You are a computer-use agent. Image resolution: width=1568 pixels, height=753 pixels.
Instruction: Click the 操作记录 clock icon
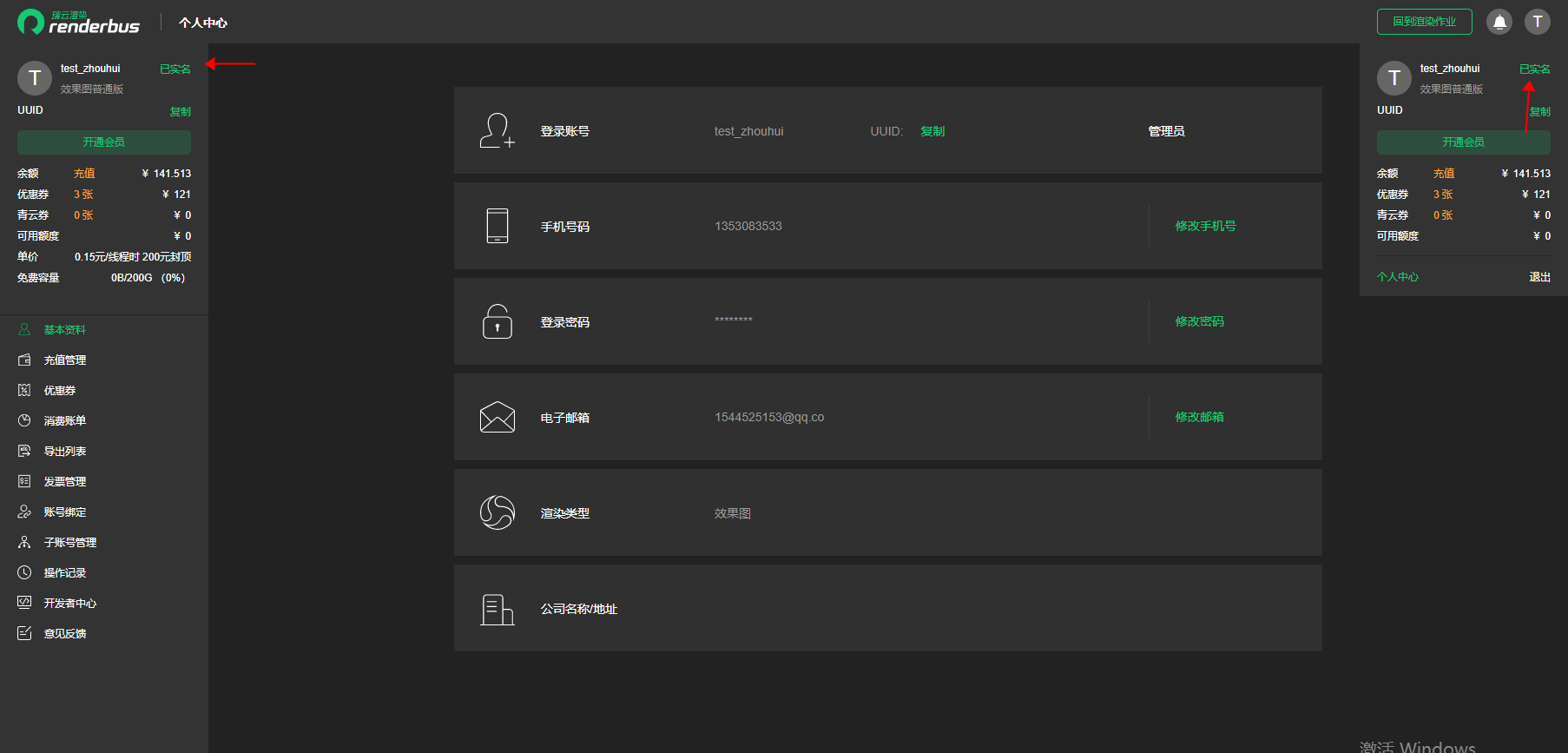24,572
